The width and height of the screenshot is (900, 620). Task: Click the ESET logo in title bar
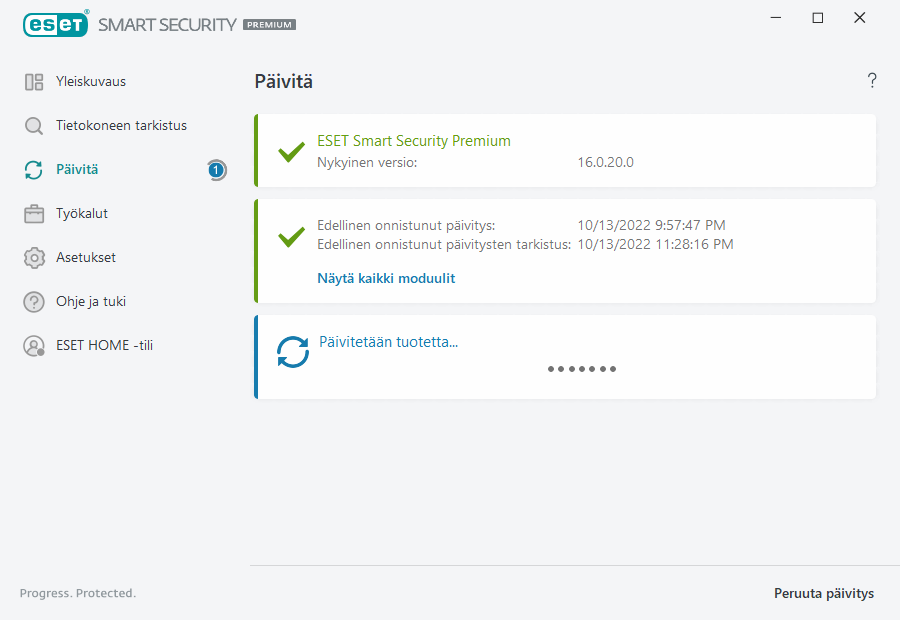tap(56, 23)
